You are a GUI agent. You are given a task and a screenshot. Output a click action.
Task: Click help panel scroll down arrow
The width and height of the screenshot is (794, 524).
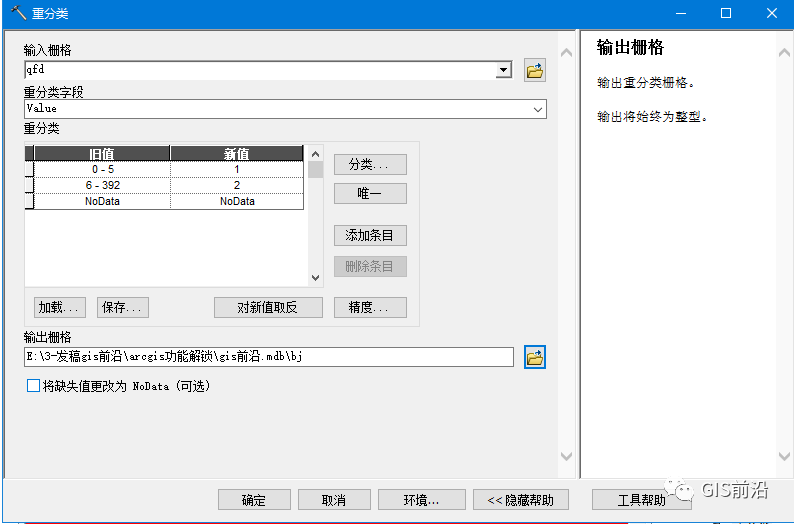(784, 456)
